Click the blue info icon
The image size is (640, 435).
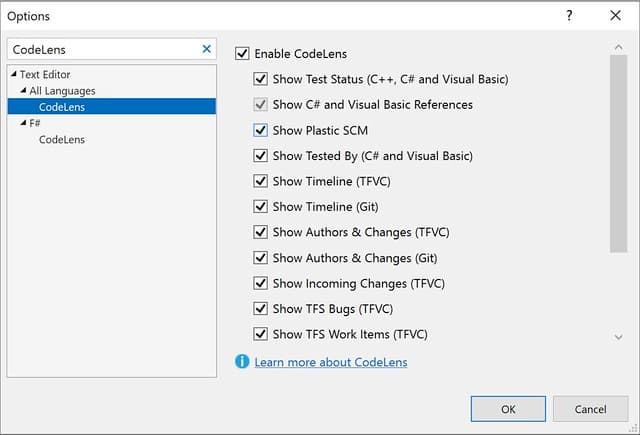click(x=242, y=361)
